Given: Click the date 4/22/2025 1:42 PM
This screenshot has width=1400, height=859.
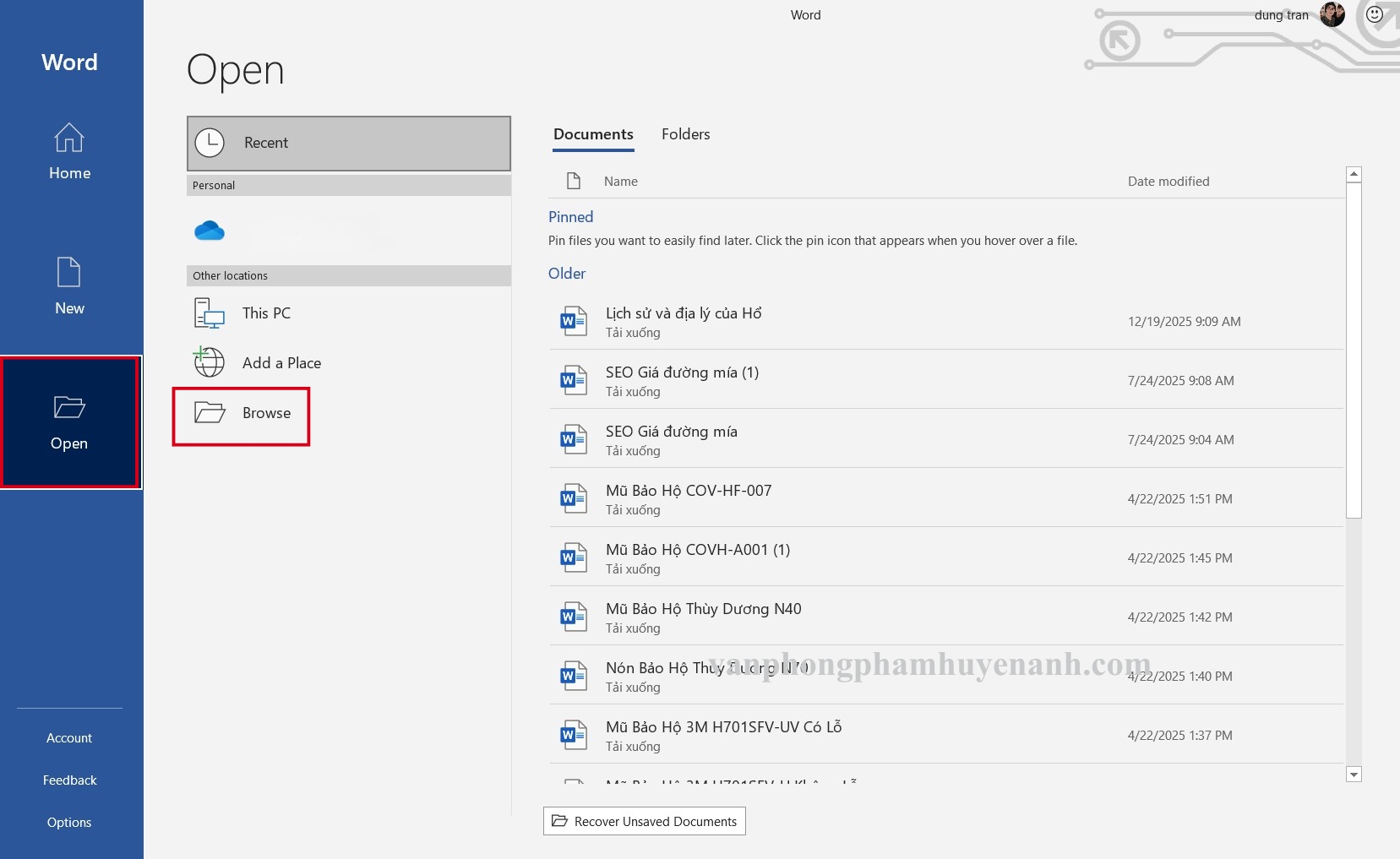Looking at the screenshot, I should [x=1179, y=617].
